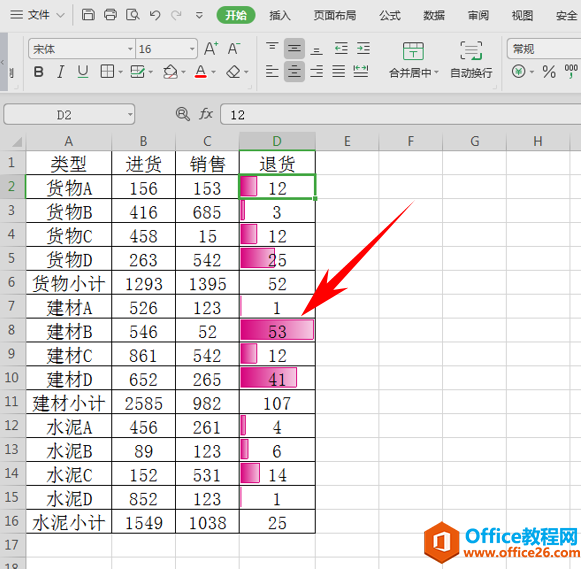Decrease font size with A- icon
Viewport: 587px width, 570px height.
tap(234, 49)
